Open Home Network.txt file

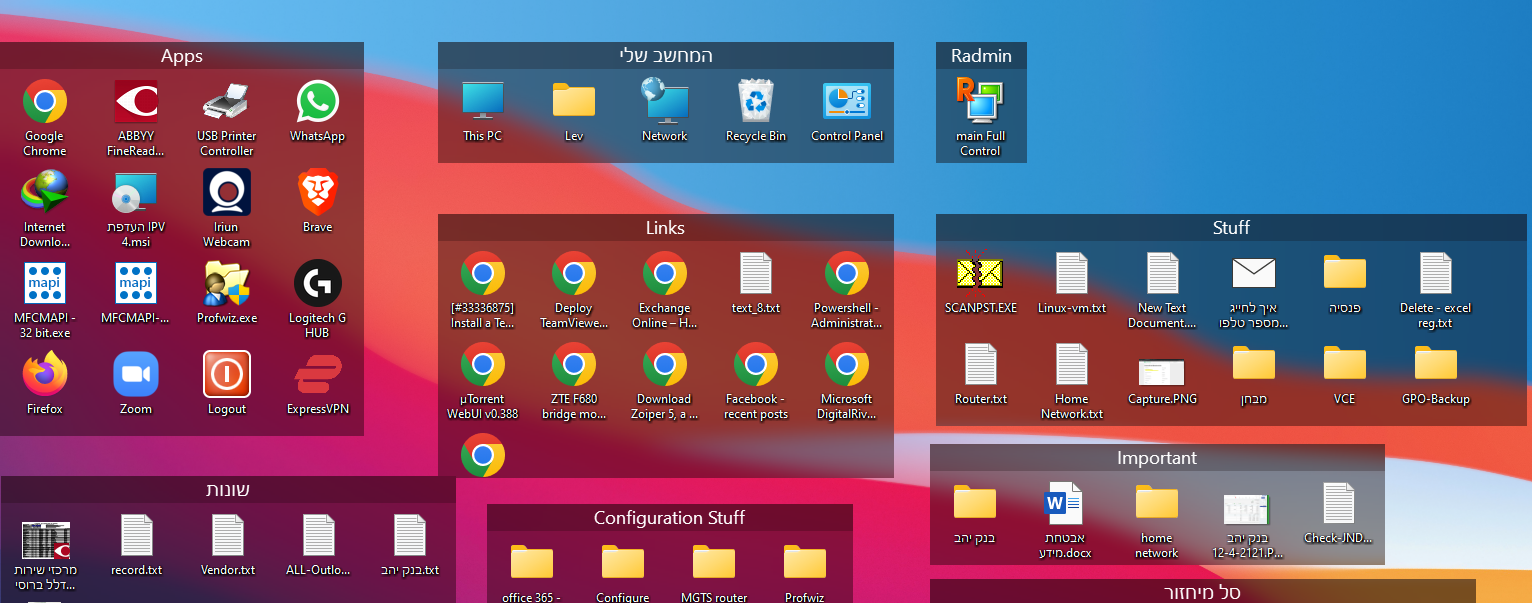click(1071, 364)
